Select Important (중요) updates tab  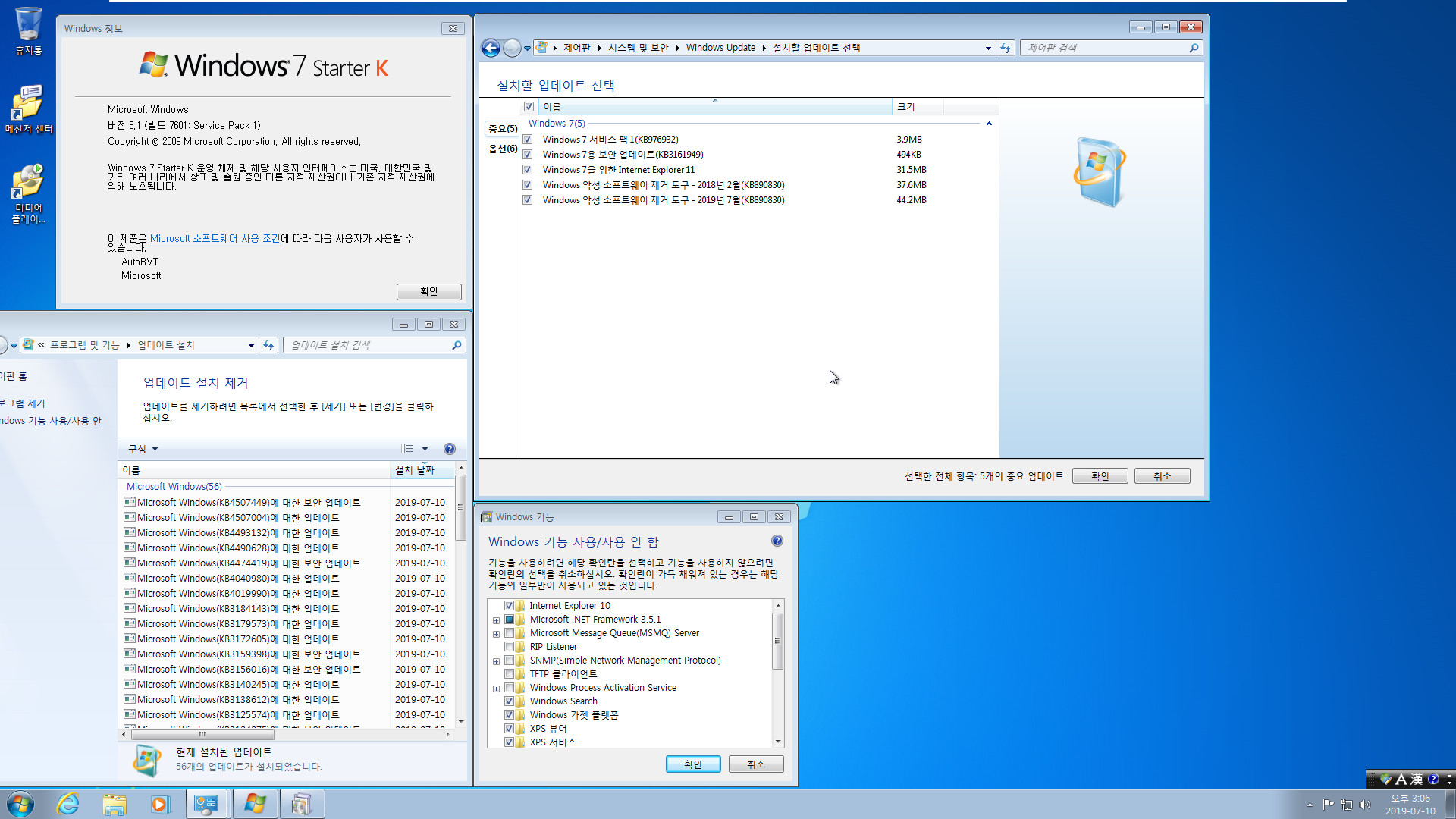[502, 129]
